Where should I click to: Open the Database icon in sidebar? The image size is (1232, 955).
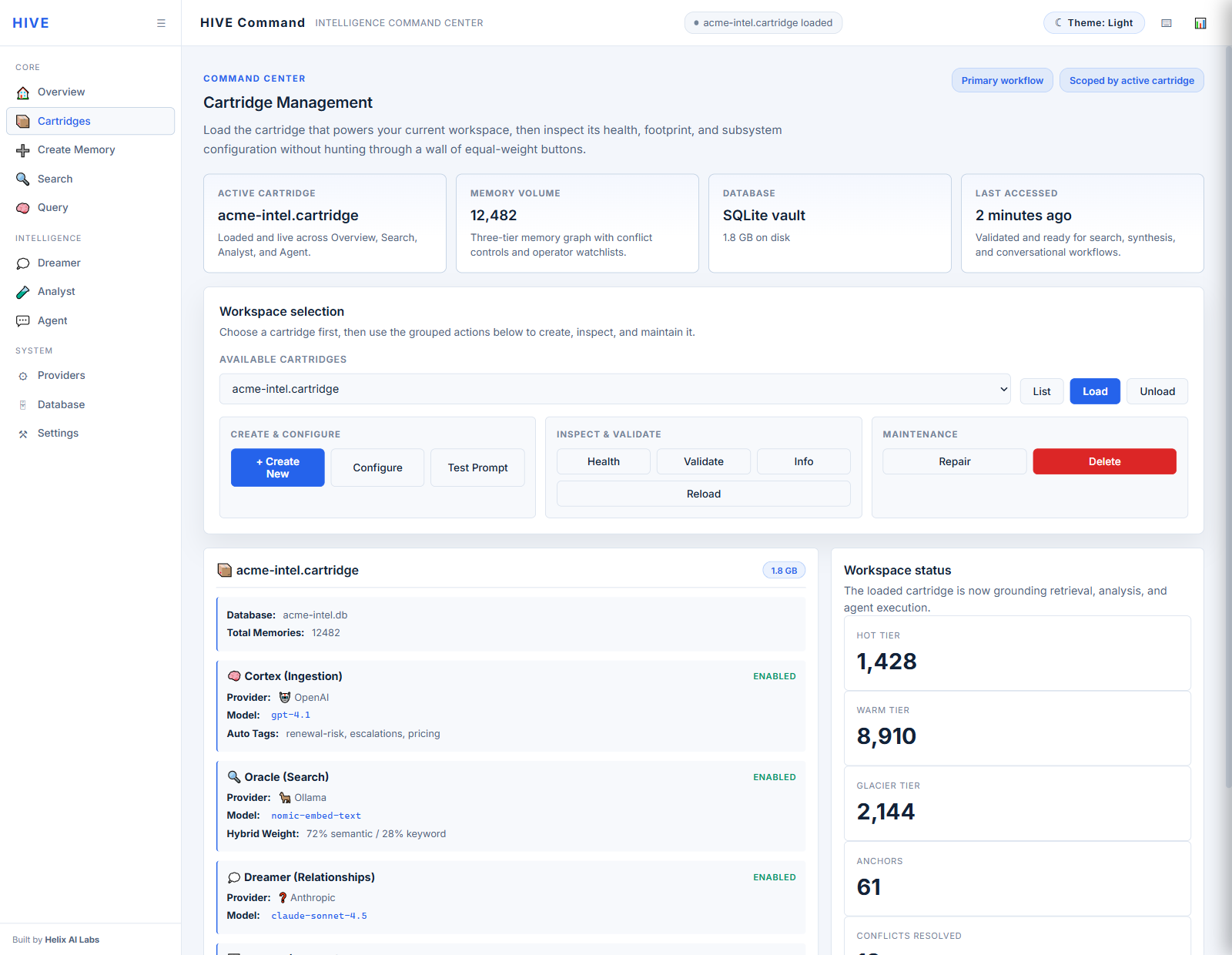tap(23, 405)
